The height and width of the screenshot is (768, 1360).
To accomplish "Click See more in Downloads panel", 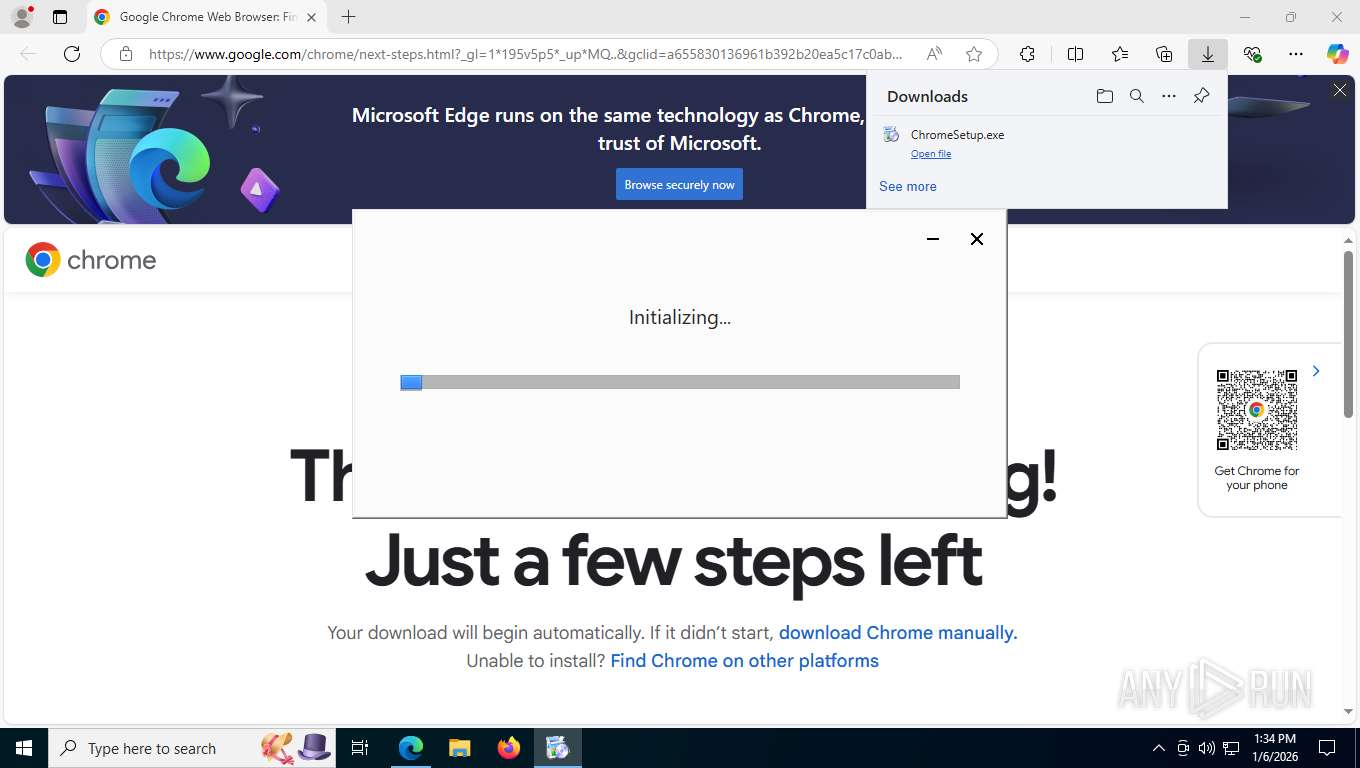I will [x=908, y=186].
